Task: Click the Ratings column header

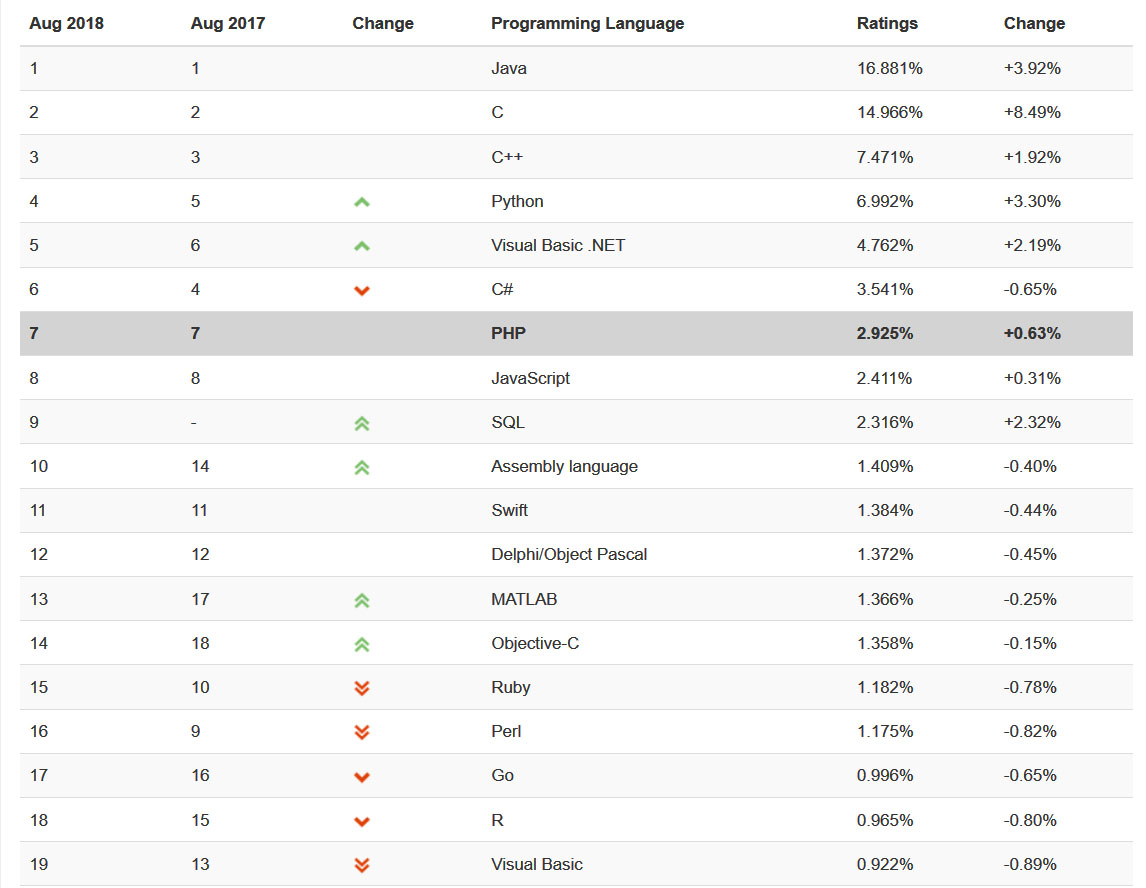Action: click(887, 23)
